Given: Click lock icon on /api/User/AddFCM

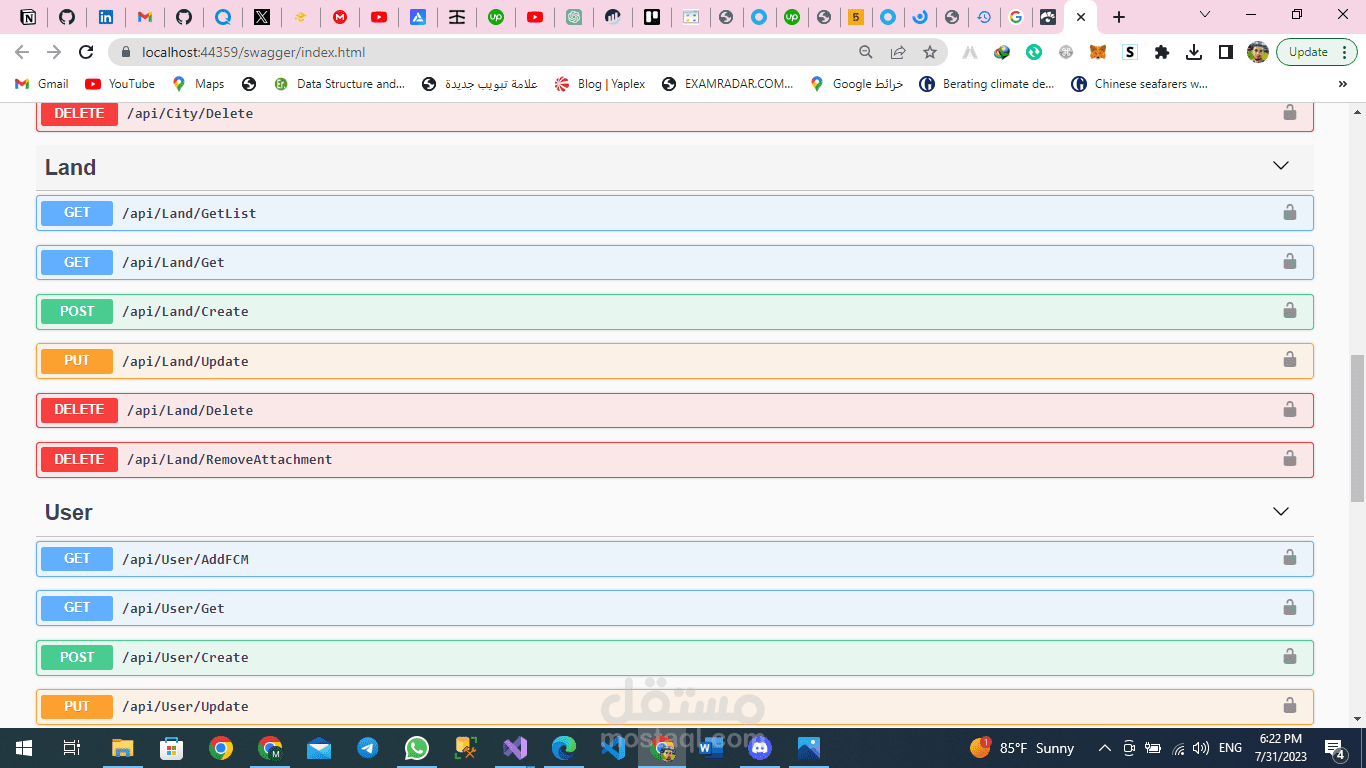Looking at the screenshot, I should pos(1290,558).
